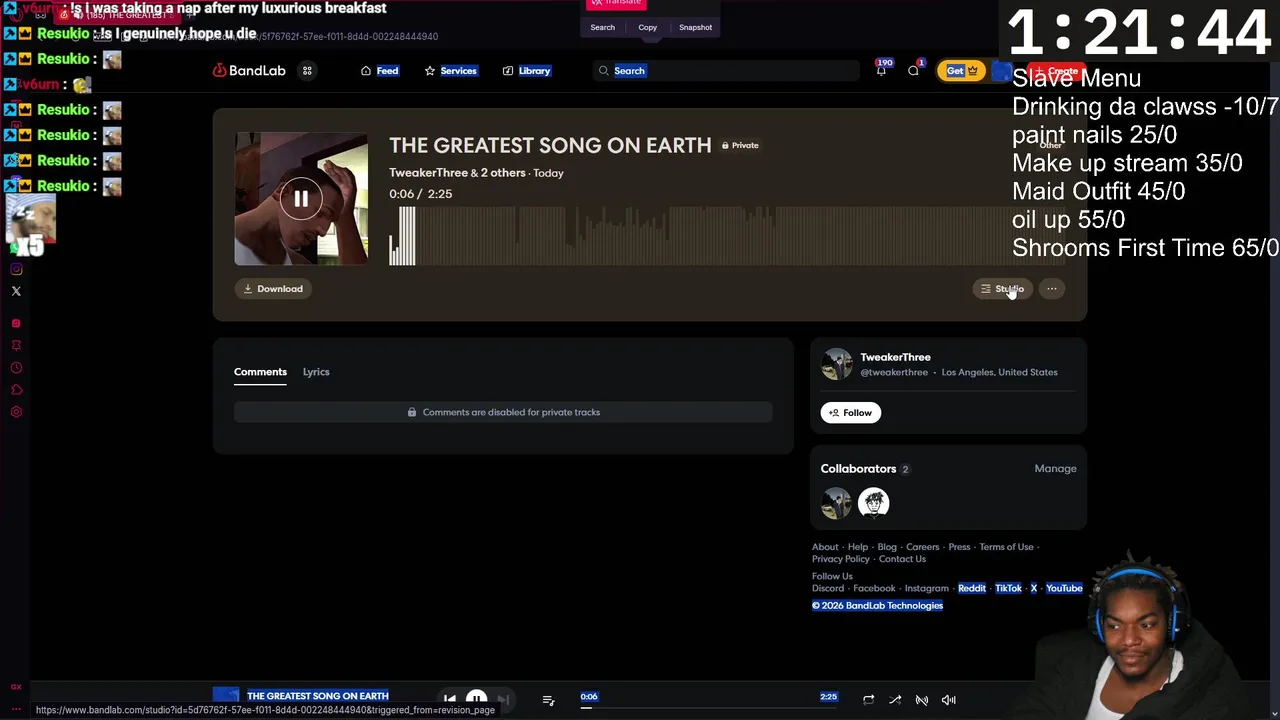Open the Press footer link
Screen dimensions: 1280x720
point(959,547)
